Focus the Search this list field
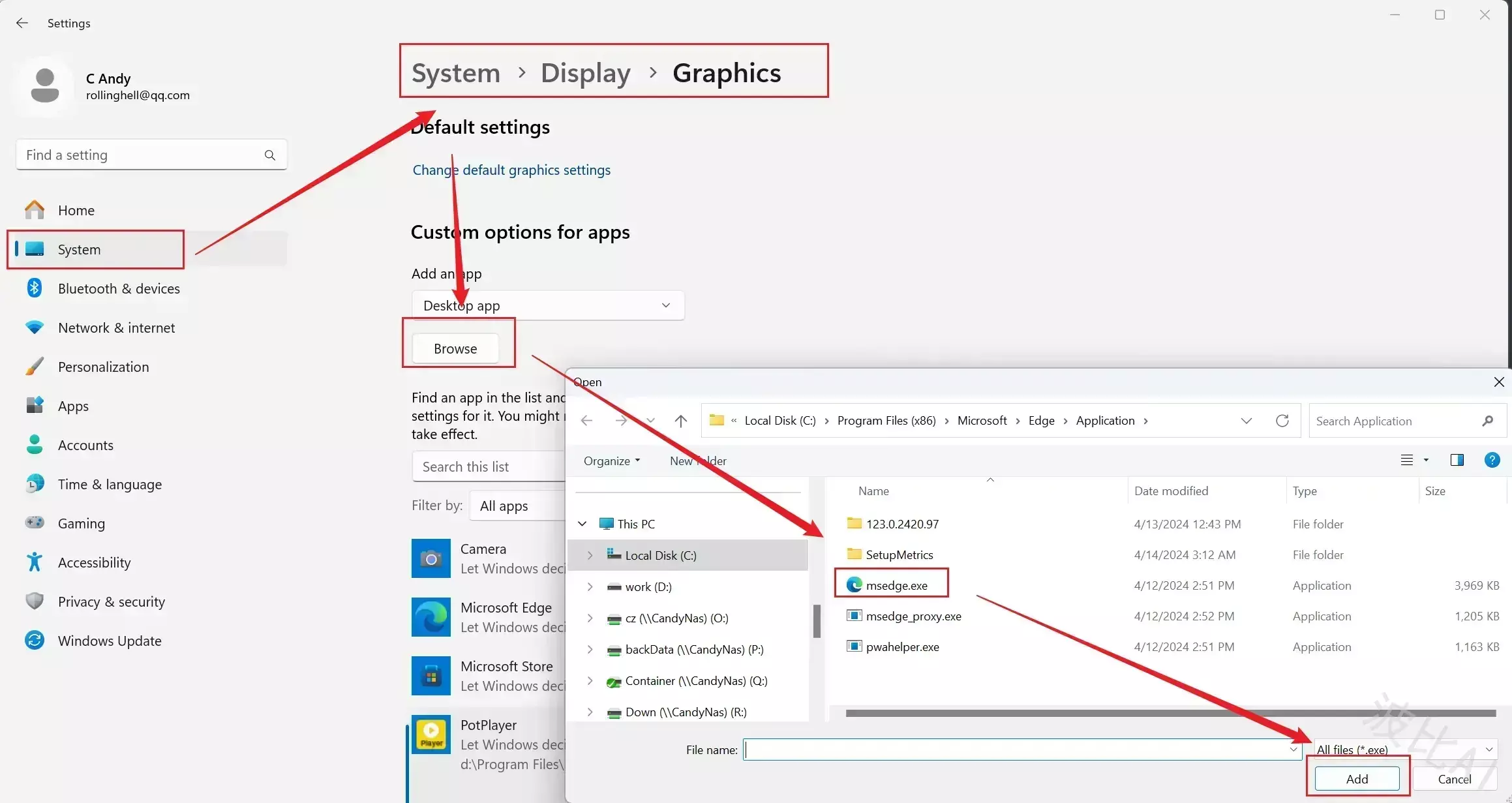Screen dimensions: 1512x803 [x=489, y=466]
